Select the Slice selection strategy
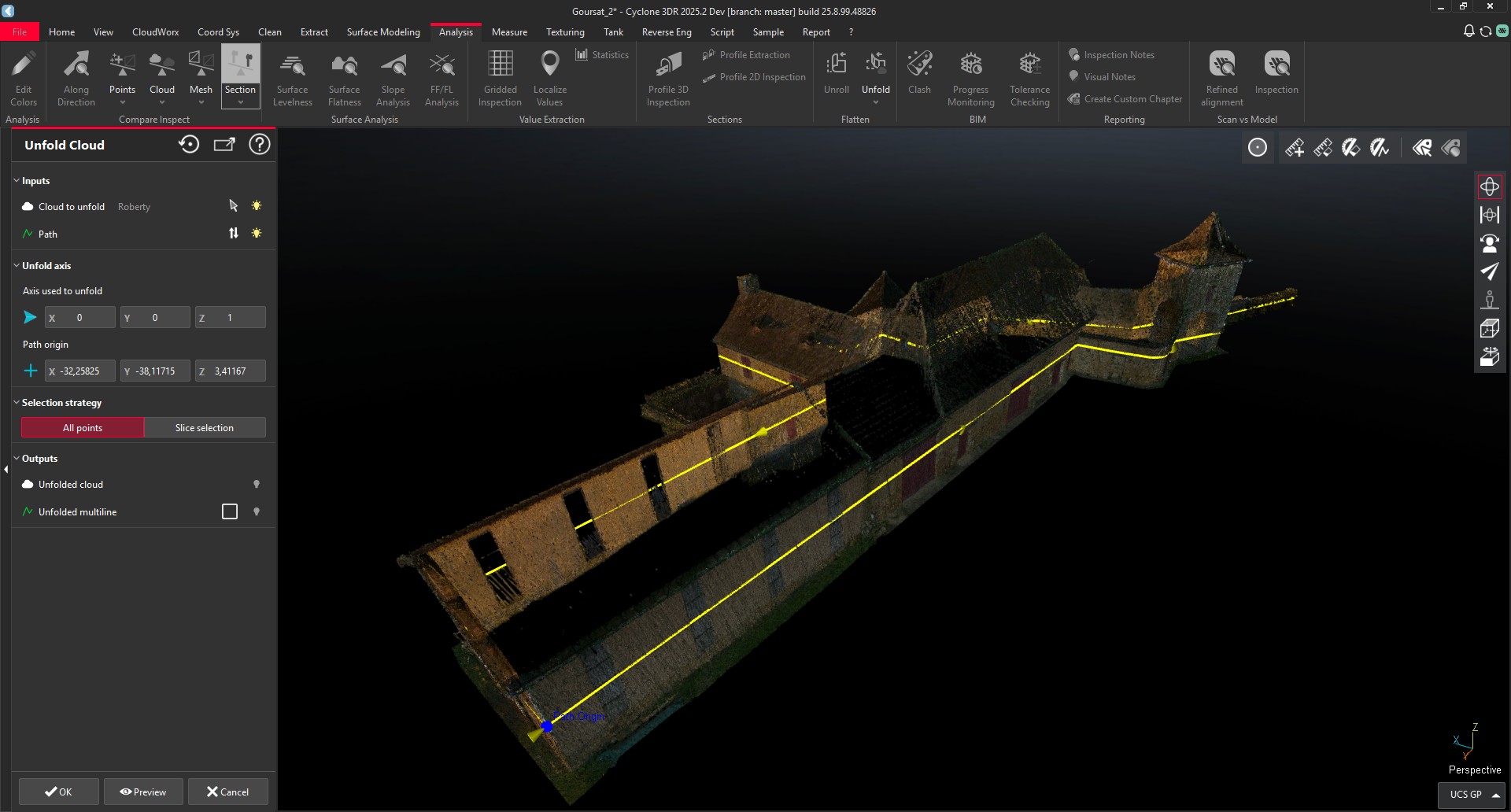Screen dimensions: 1511x812 pyautogui.click(x=205, y=427)
